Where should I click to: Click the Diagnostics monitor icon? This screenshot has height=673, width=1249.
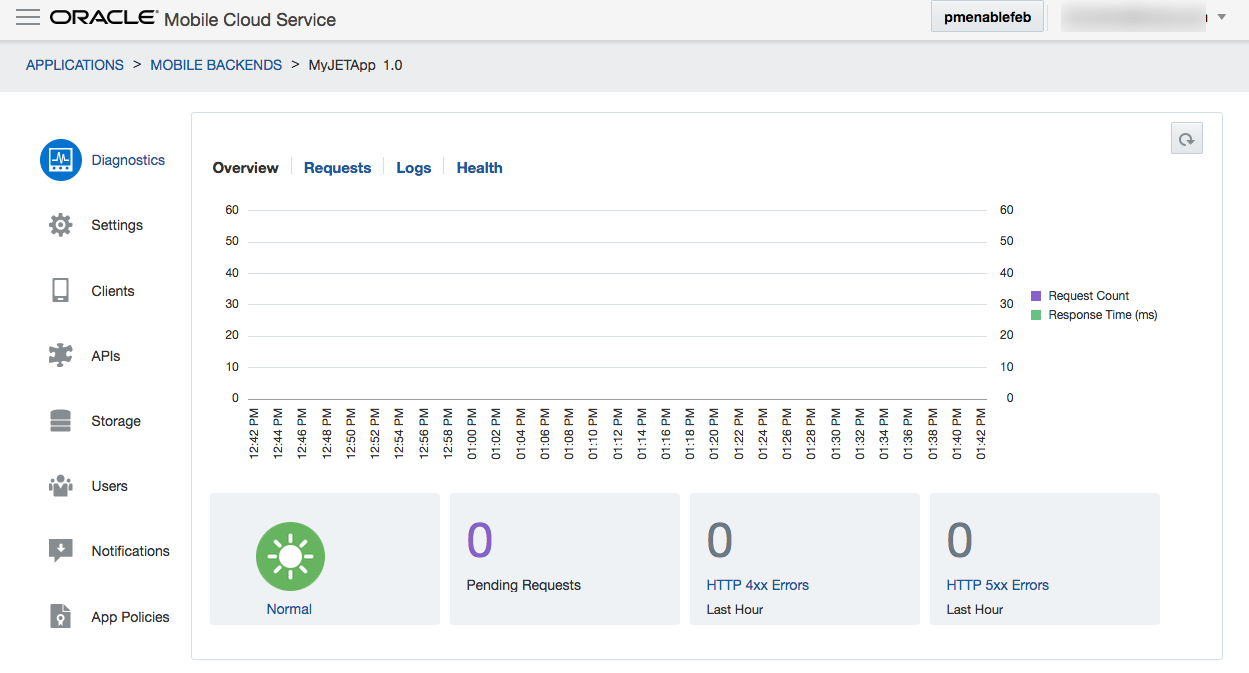coord(61,160)
